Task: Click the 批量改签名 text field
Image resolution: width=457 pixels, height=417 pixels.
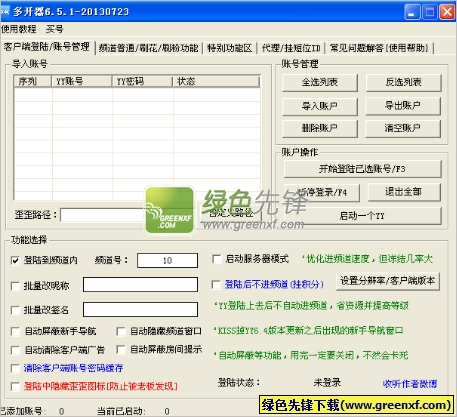Action: click(140, 310)
